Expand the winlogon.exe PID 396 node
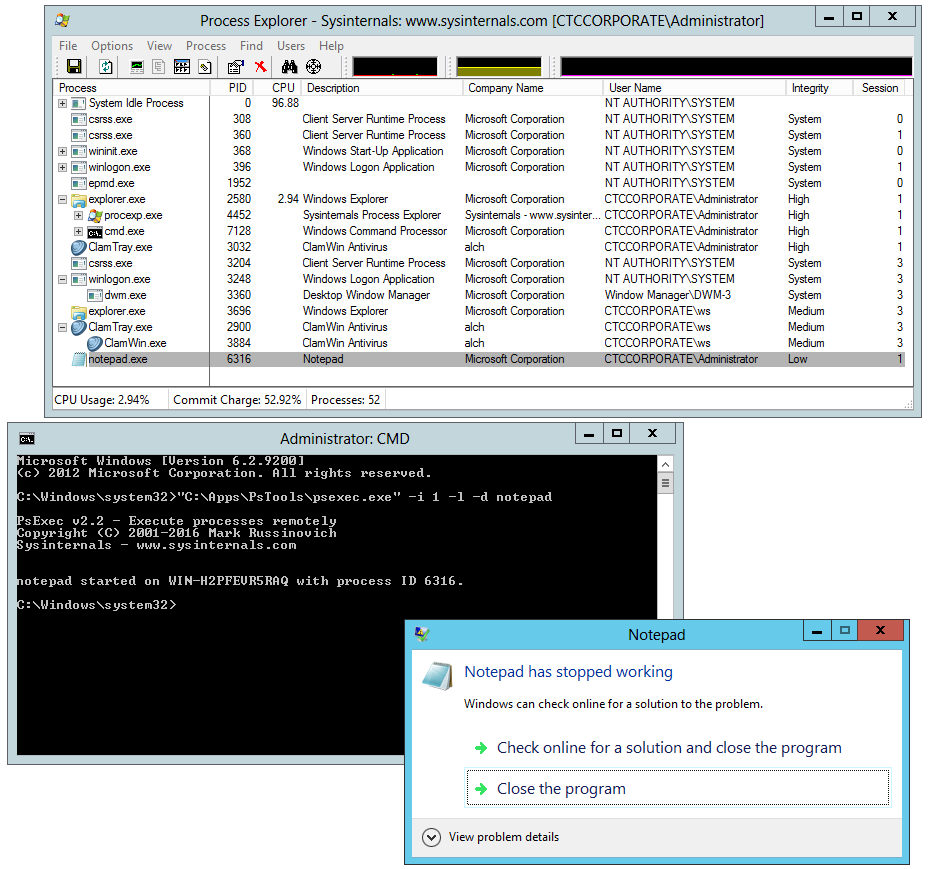 (x=62, y=168)
